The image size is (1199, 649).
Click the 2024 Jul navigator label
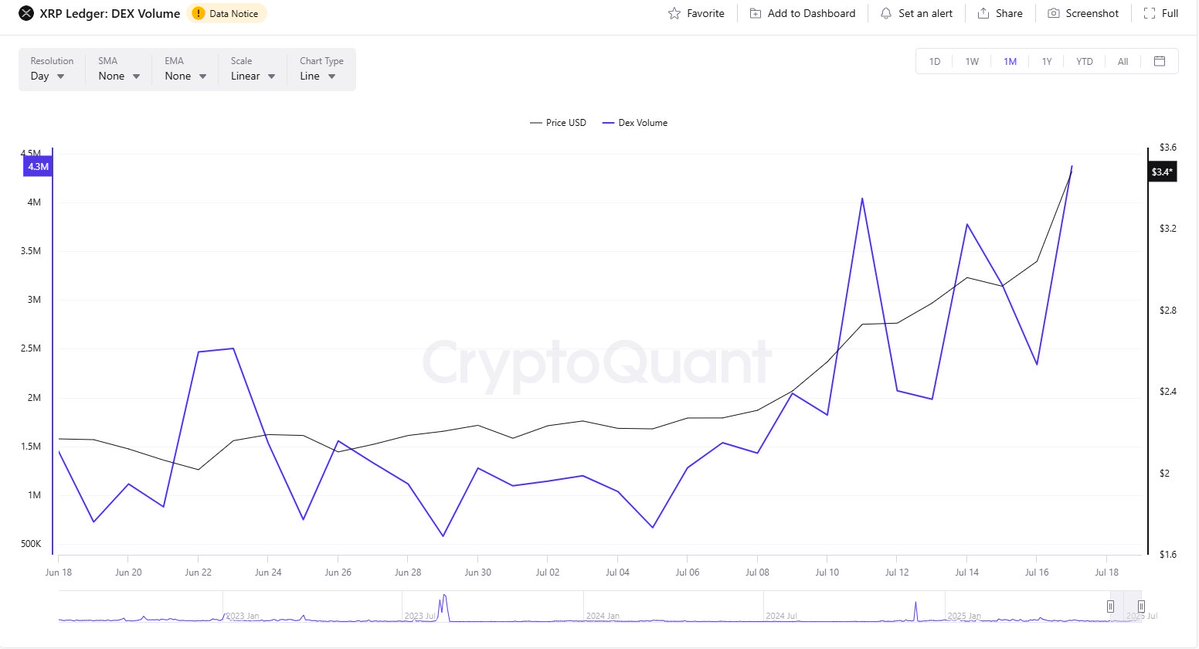(x=781, y=615)
